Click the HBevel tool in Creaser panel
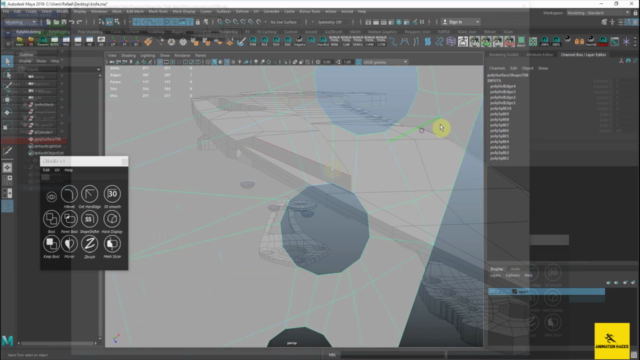Image resolution: width=640 pixels, height=360 pixels. coord(69,195)
